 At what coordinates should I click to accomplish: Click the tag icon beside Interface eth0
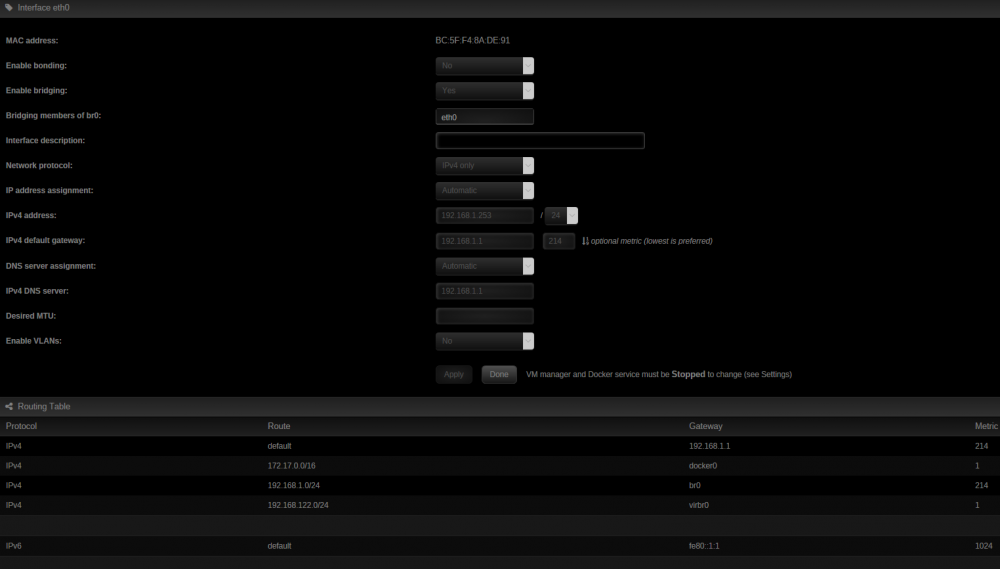click(9, 8)
